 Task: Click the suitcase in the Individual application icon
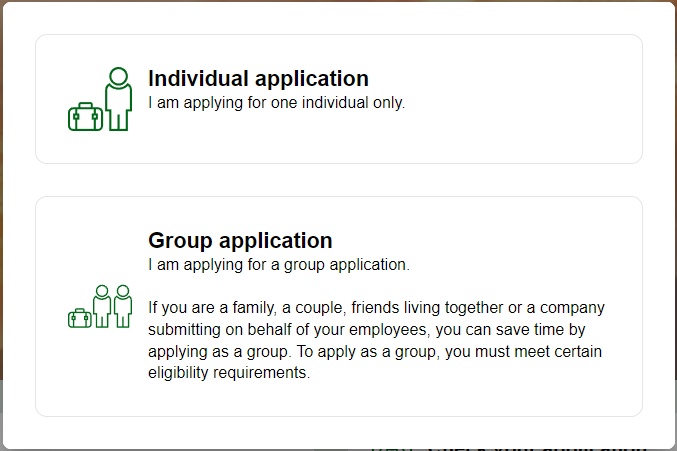84,117
